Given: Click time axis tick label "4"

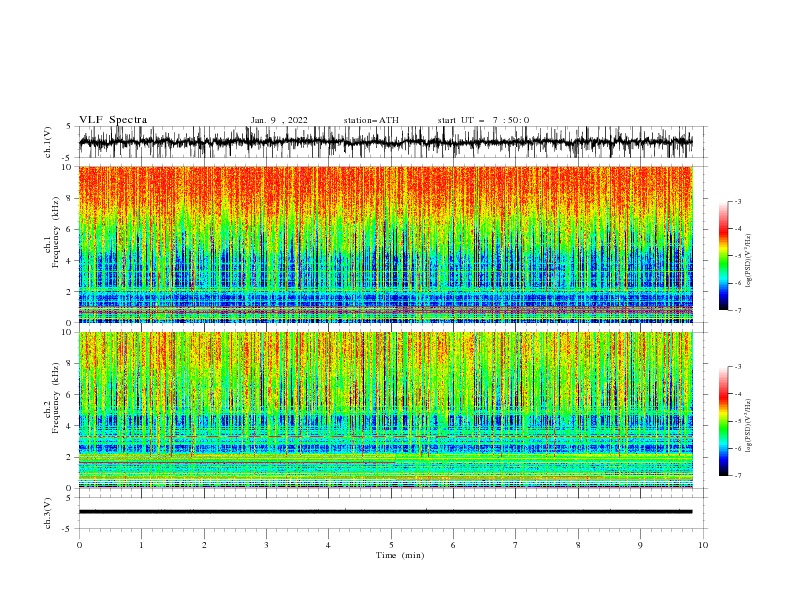Looking at the screenshot, I should pos(328,545).
